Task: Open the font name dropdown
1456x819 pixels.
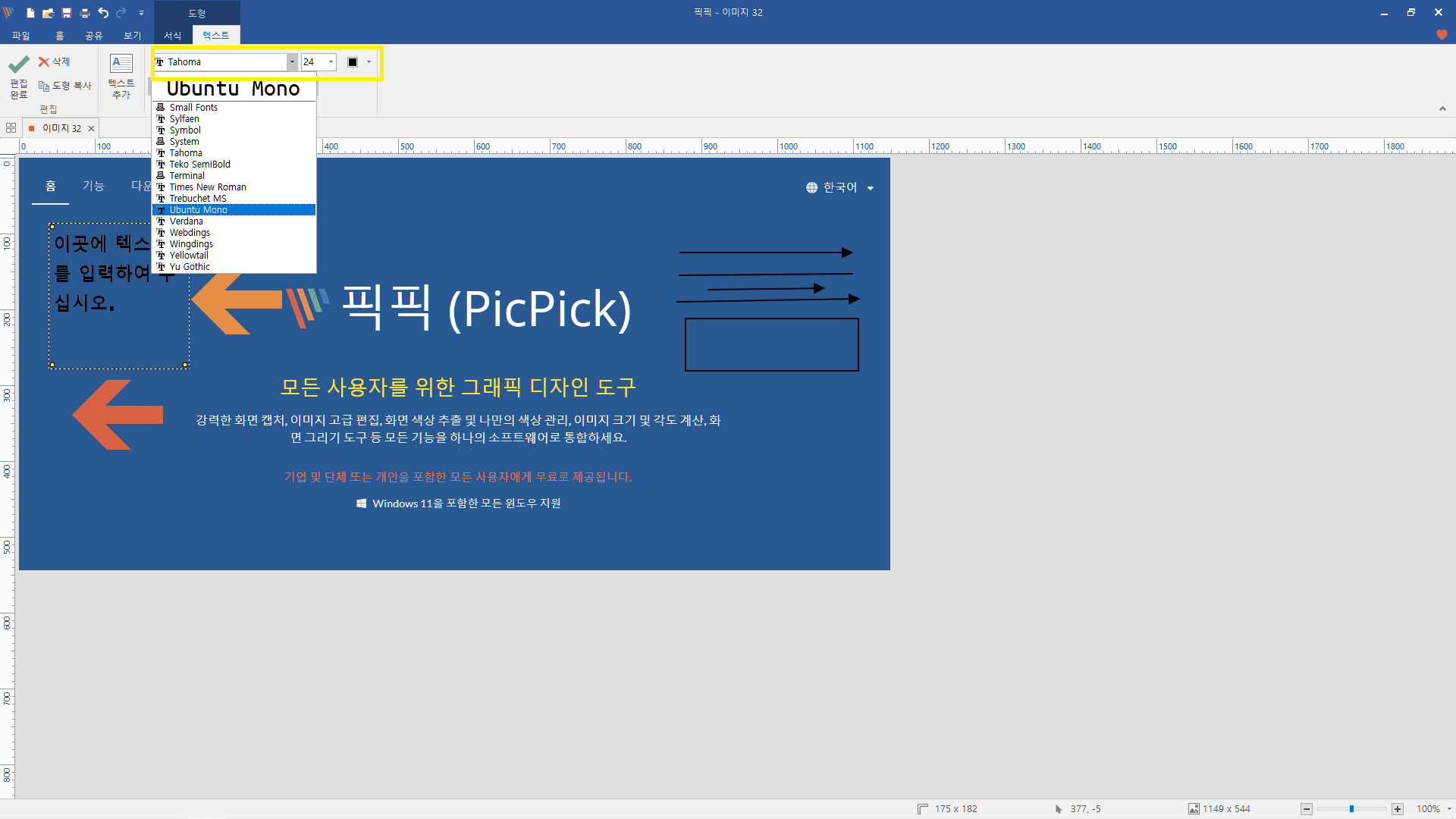Action: (x=292, y=61)
